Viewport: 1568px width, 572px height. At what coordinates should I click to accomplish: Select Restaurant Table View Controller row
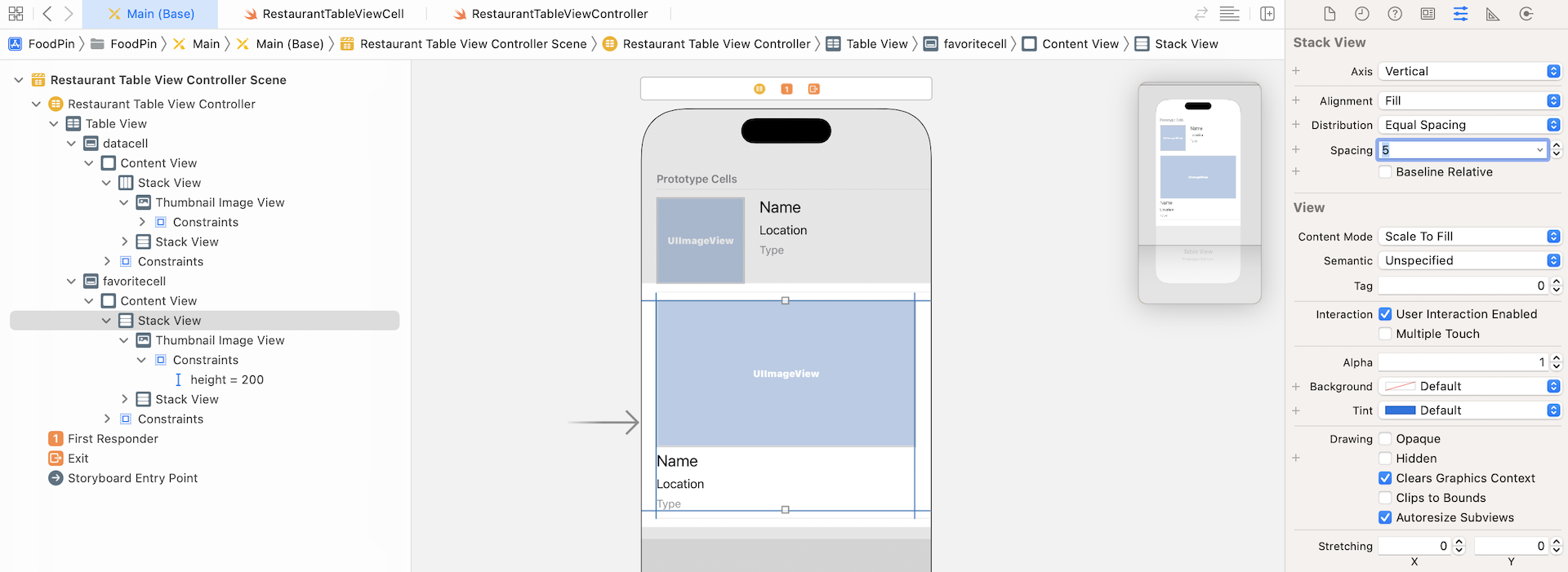coord(161,104)
